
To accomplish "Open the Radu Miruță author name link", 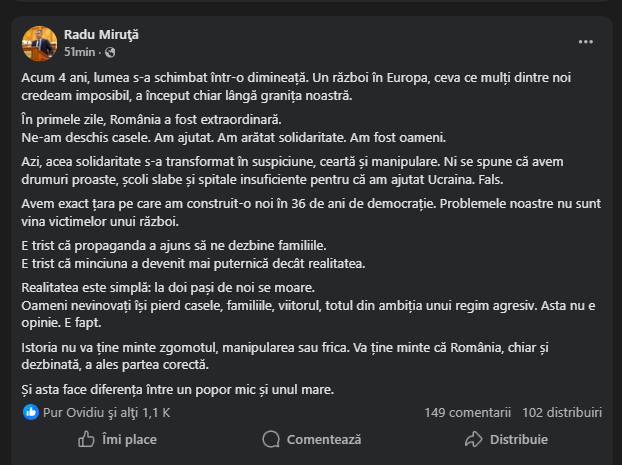I will click(101, 34).
